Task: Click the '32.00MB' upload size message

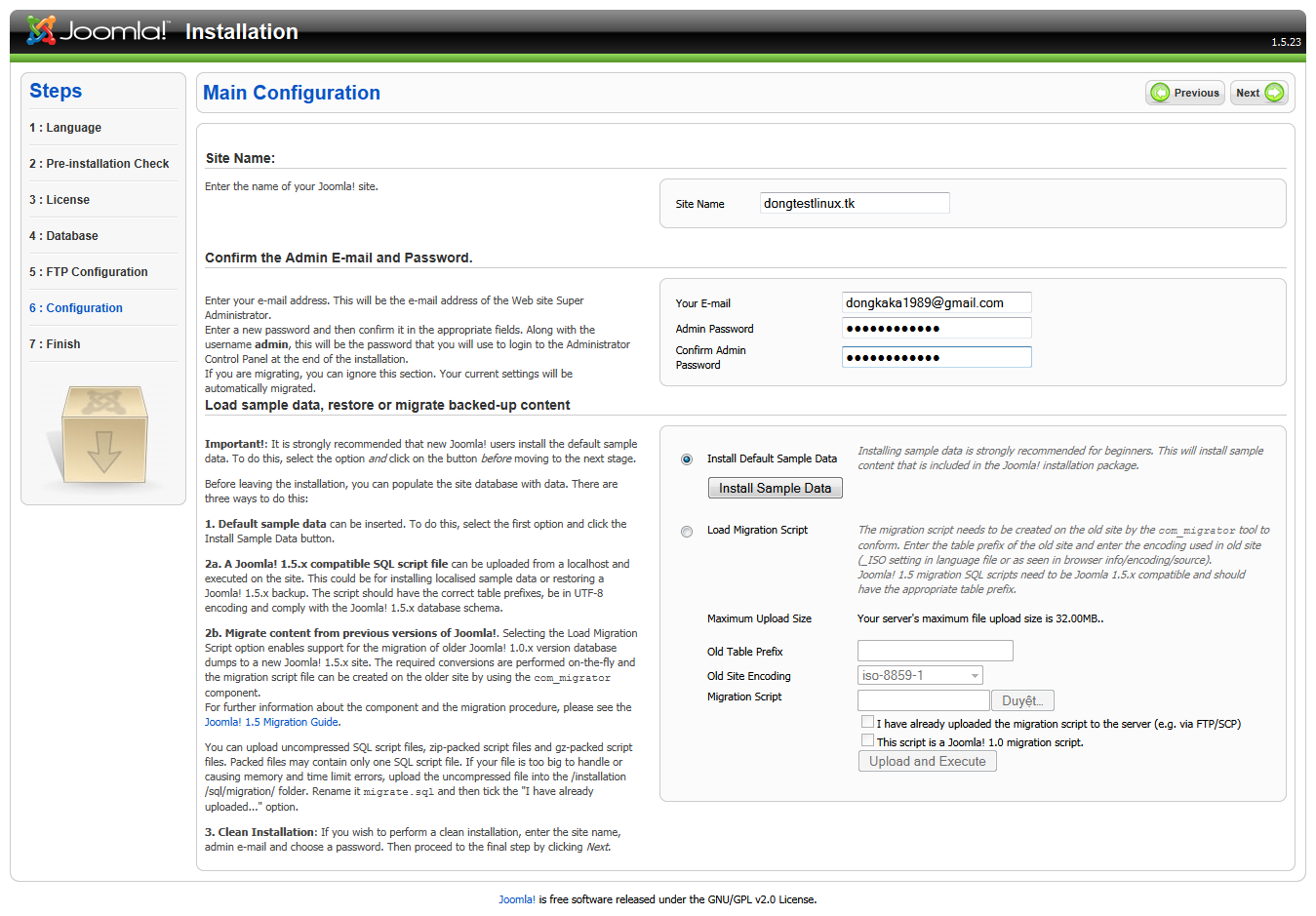Action: tap(980, 618)
